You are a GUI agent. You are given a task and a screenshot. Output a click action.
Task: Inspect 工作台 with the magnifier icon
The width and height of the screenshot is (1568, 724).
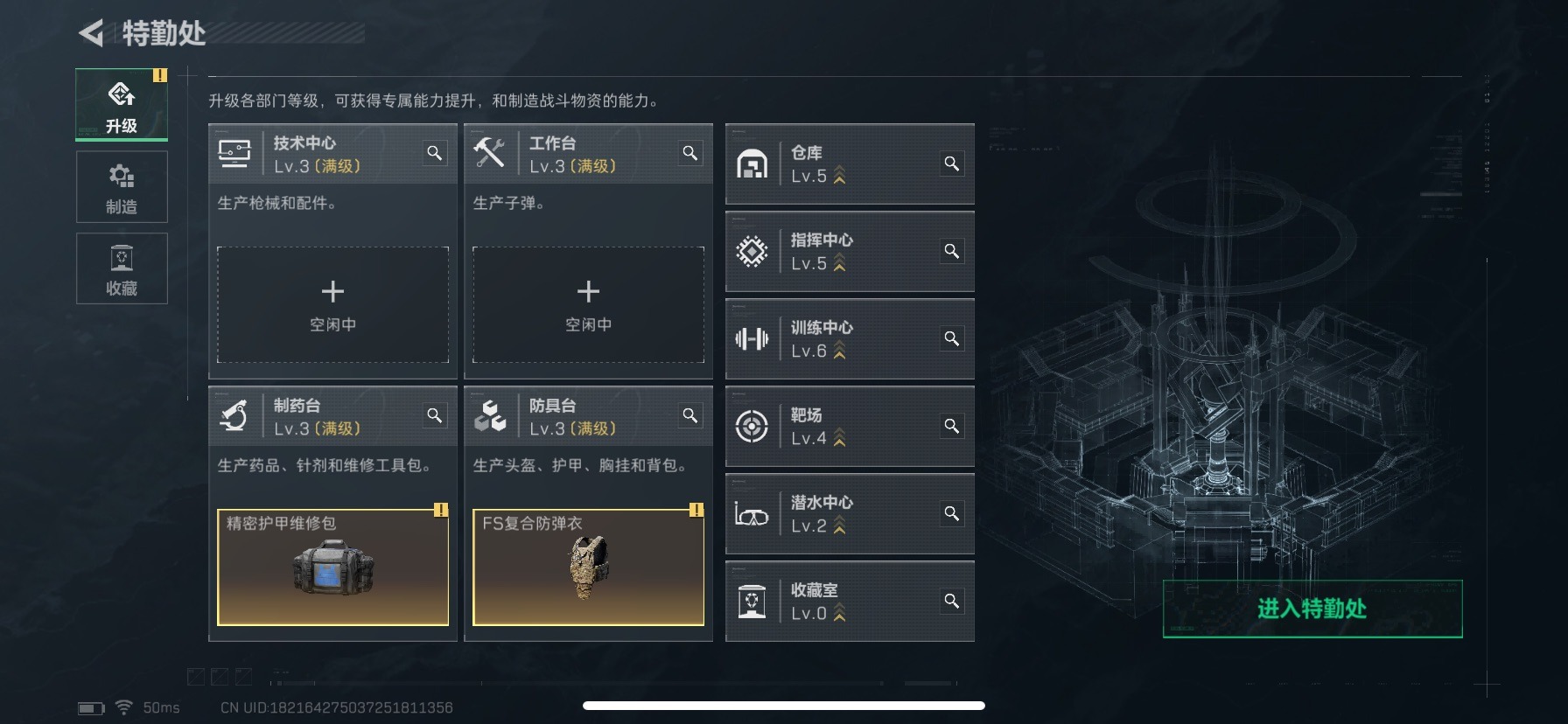(x=689, y=153)
